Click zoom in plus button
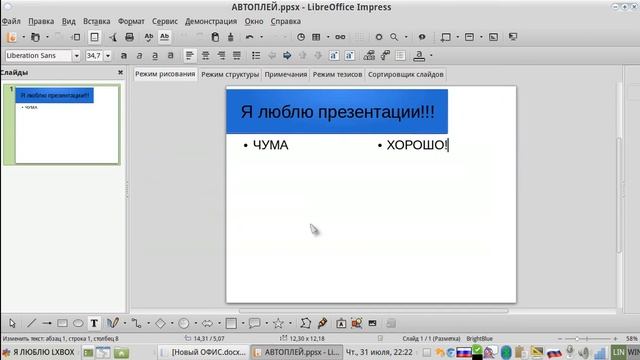Screen dimensions: 640x360 [x=615, y=339]
